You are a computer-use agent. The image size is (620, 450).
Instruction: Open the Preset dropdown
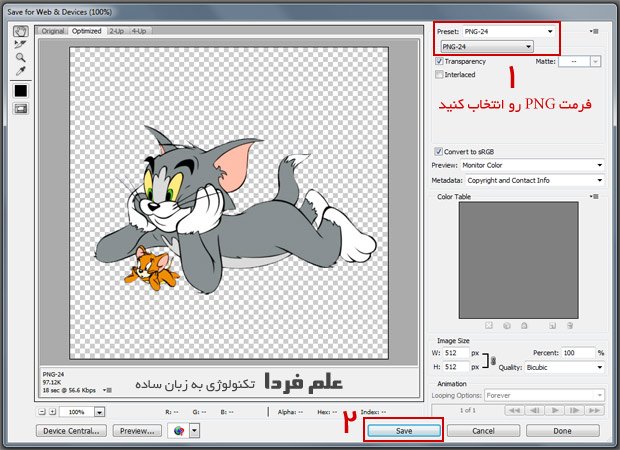tap(549, 32)
